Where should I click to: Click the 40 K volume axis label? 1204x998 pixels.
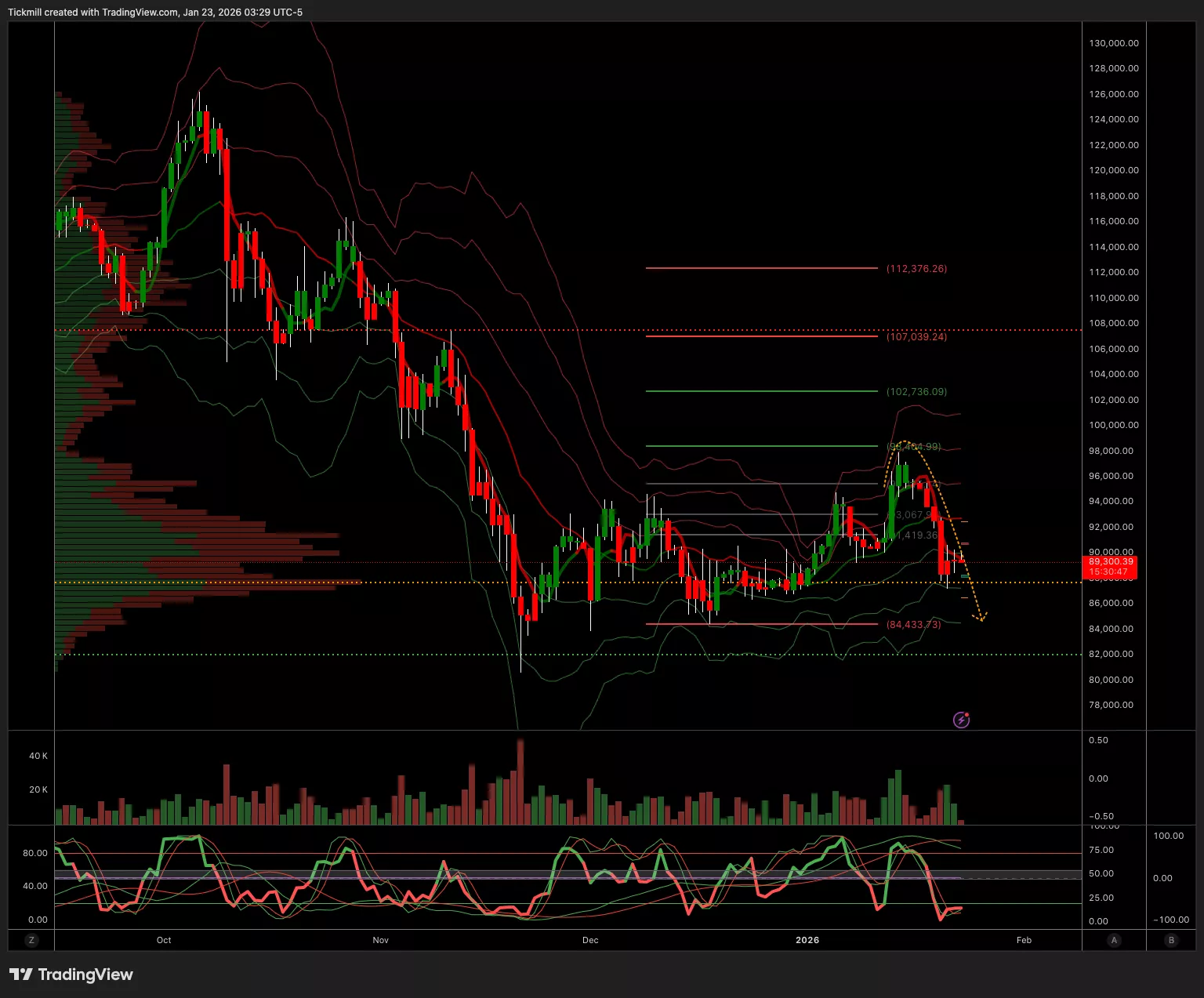tap(38, 757)
